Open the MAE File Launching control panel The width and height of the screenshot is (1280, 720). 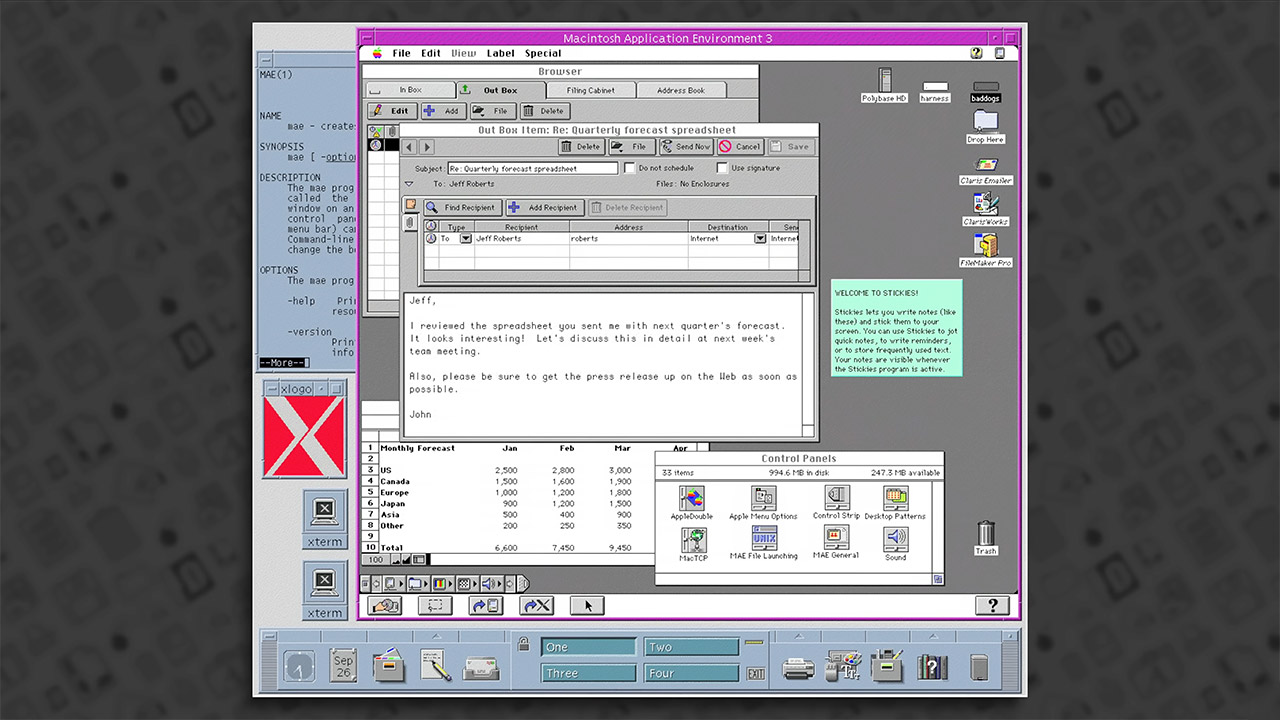tap(764, 540)
